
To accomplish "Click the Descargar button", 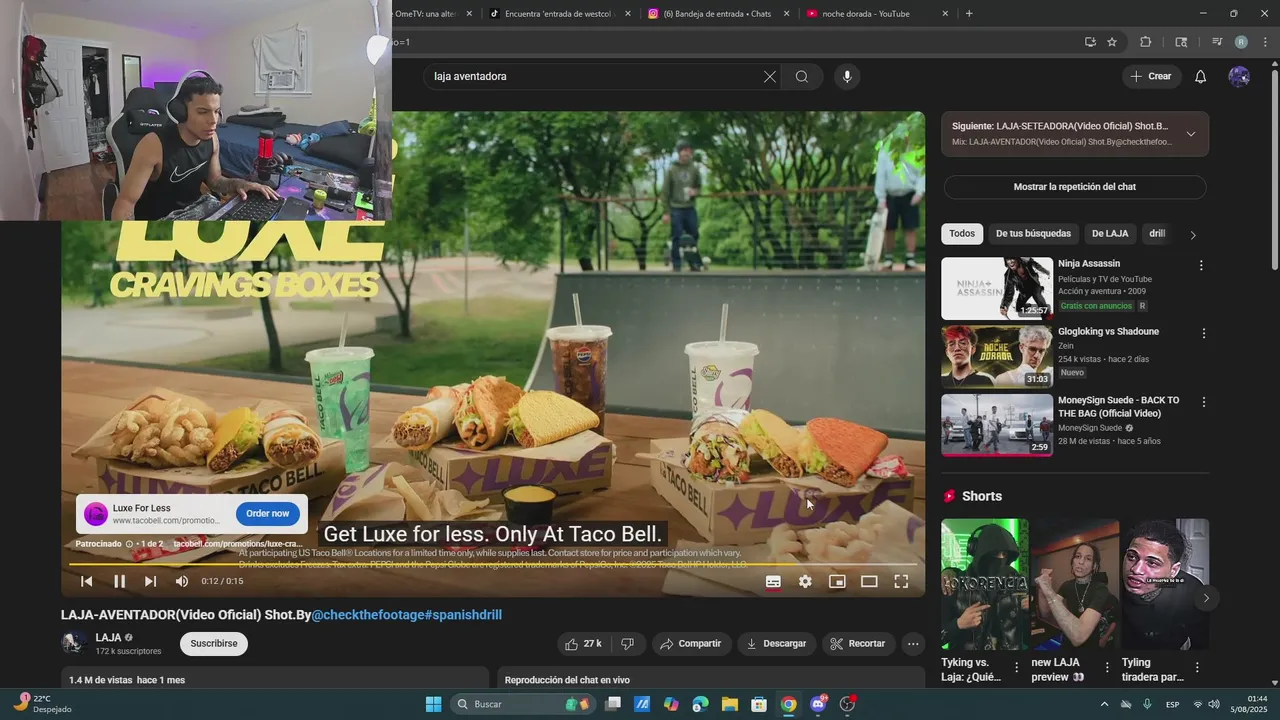I will coord(777,644).
